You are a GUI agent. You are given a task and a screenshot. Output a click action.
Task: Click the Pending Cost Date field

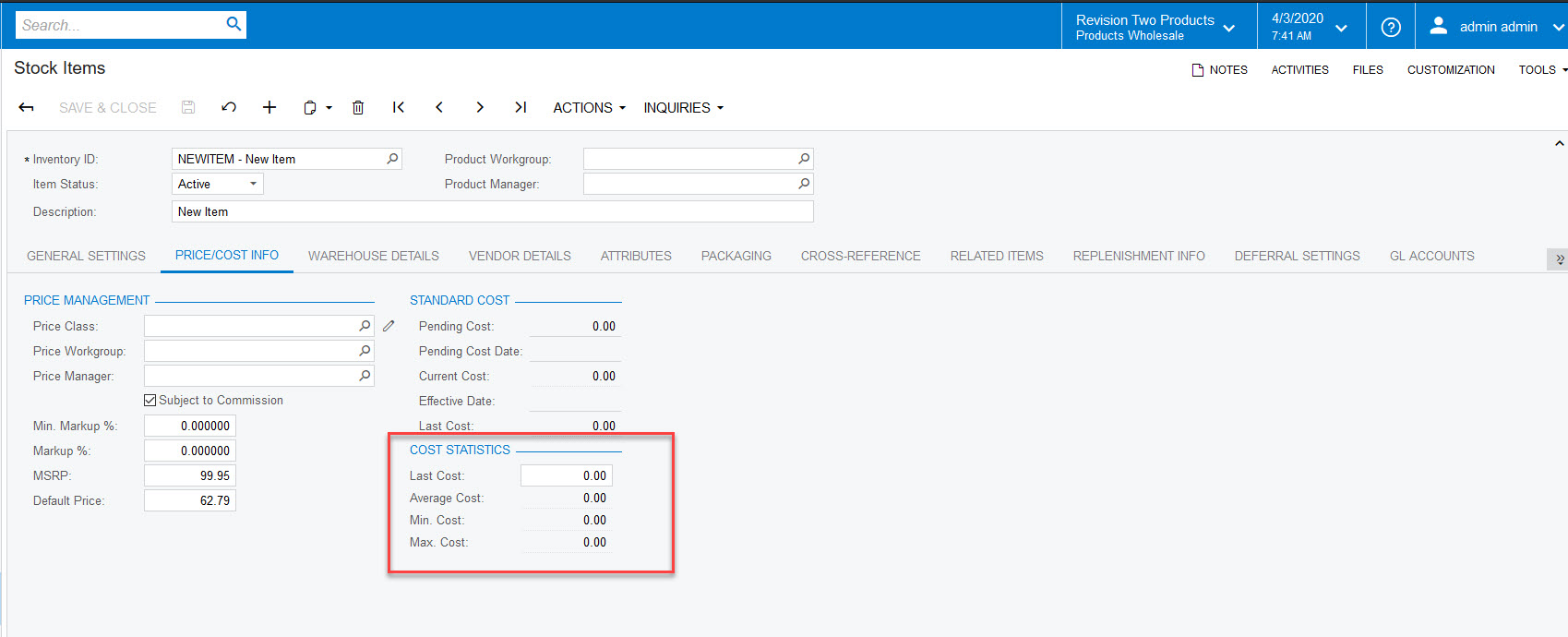point(575,351)
